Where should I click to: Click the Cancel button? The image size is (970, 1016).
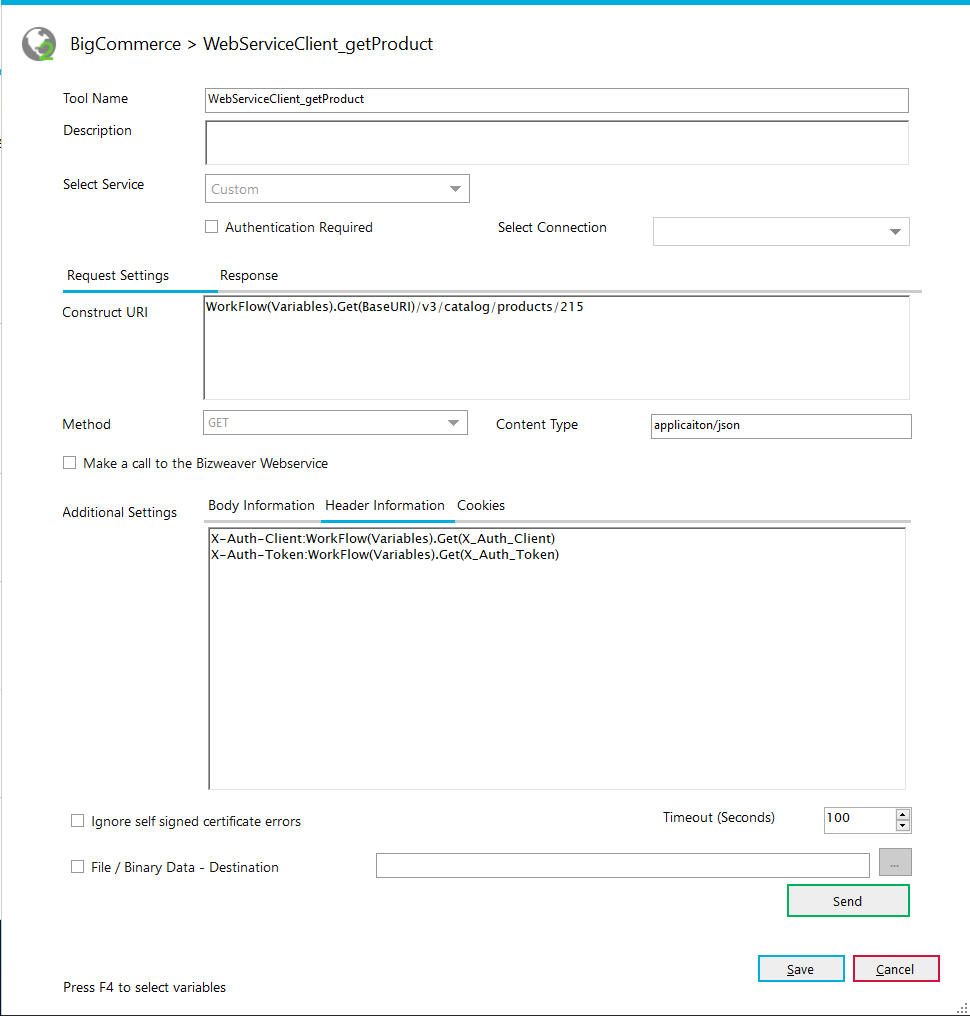point(896,969)
